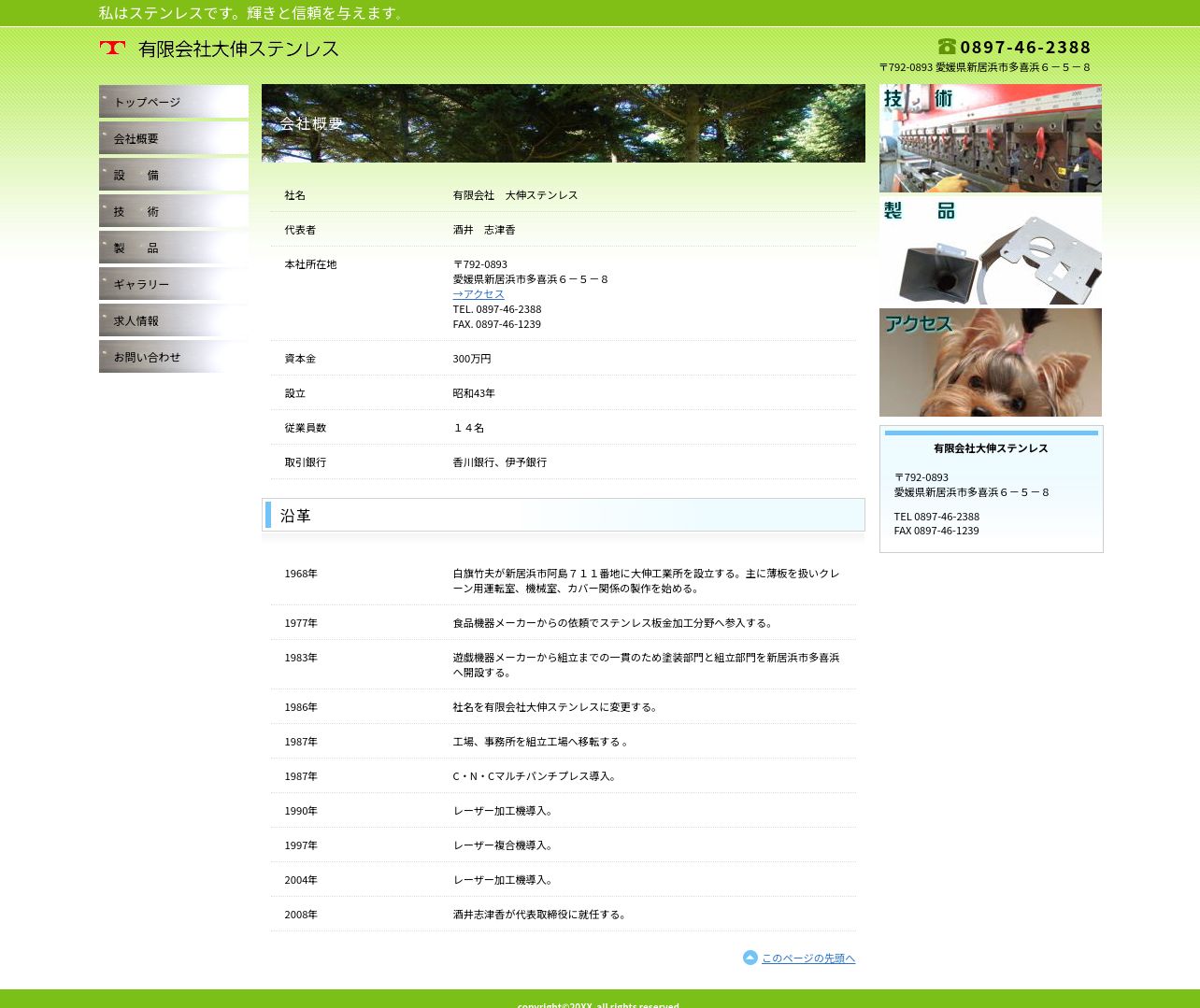Click the 本社所在地 row label
The height and width of the screenshot is (1008, 1200).
click(310, 264)
